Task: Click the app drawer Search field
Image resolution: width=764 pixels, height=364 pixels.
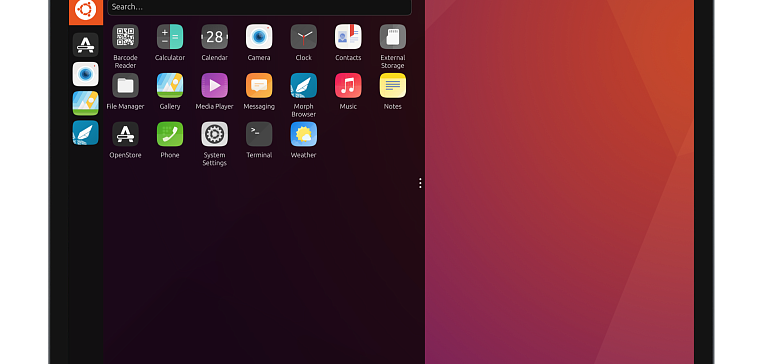Action: [x=259, y=7]
